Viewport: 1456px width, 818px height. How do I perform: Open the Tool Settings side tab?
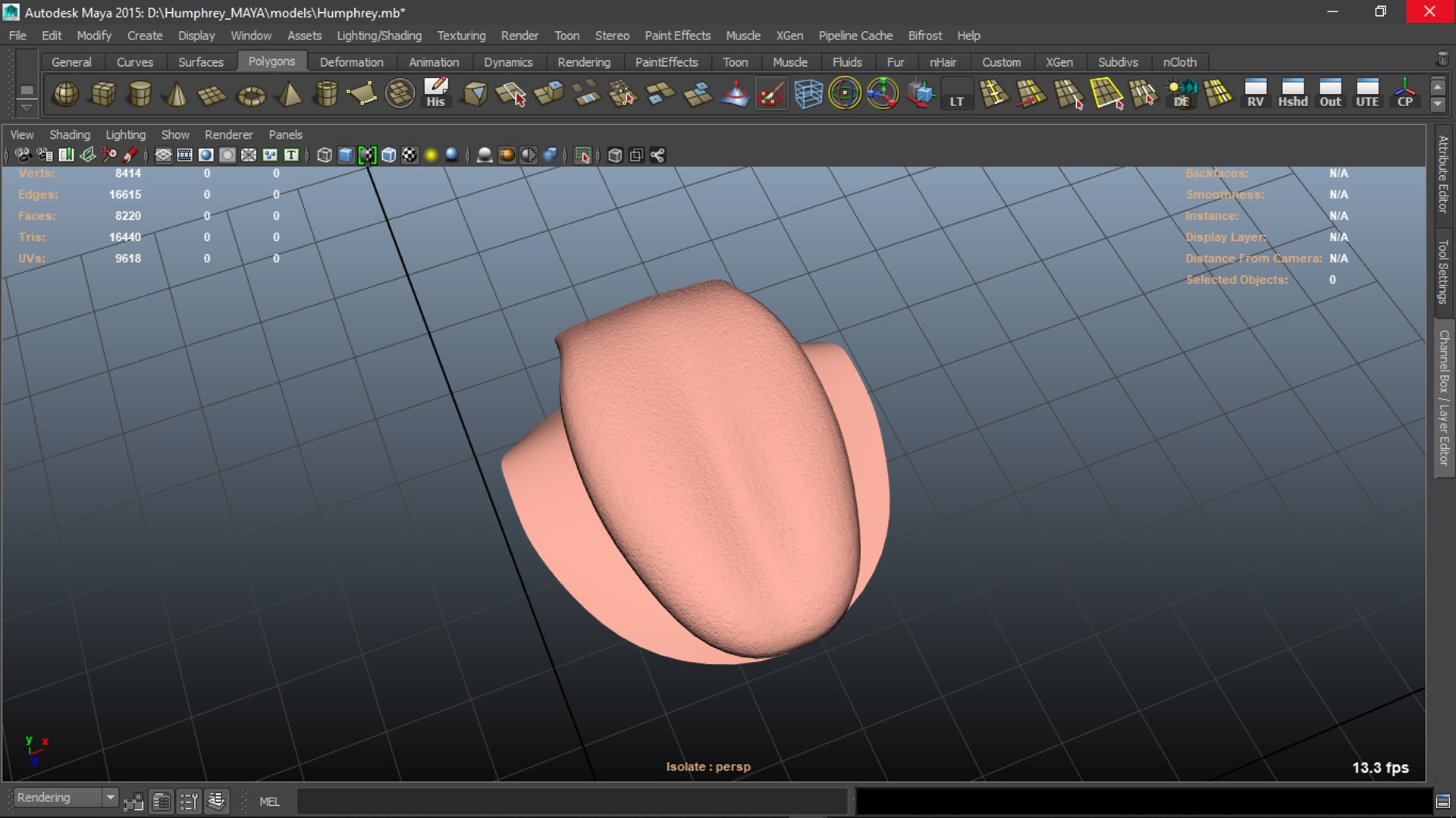click(x=1443, y=271)
